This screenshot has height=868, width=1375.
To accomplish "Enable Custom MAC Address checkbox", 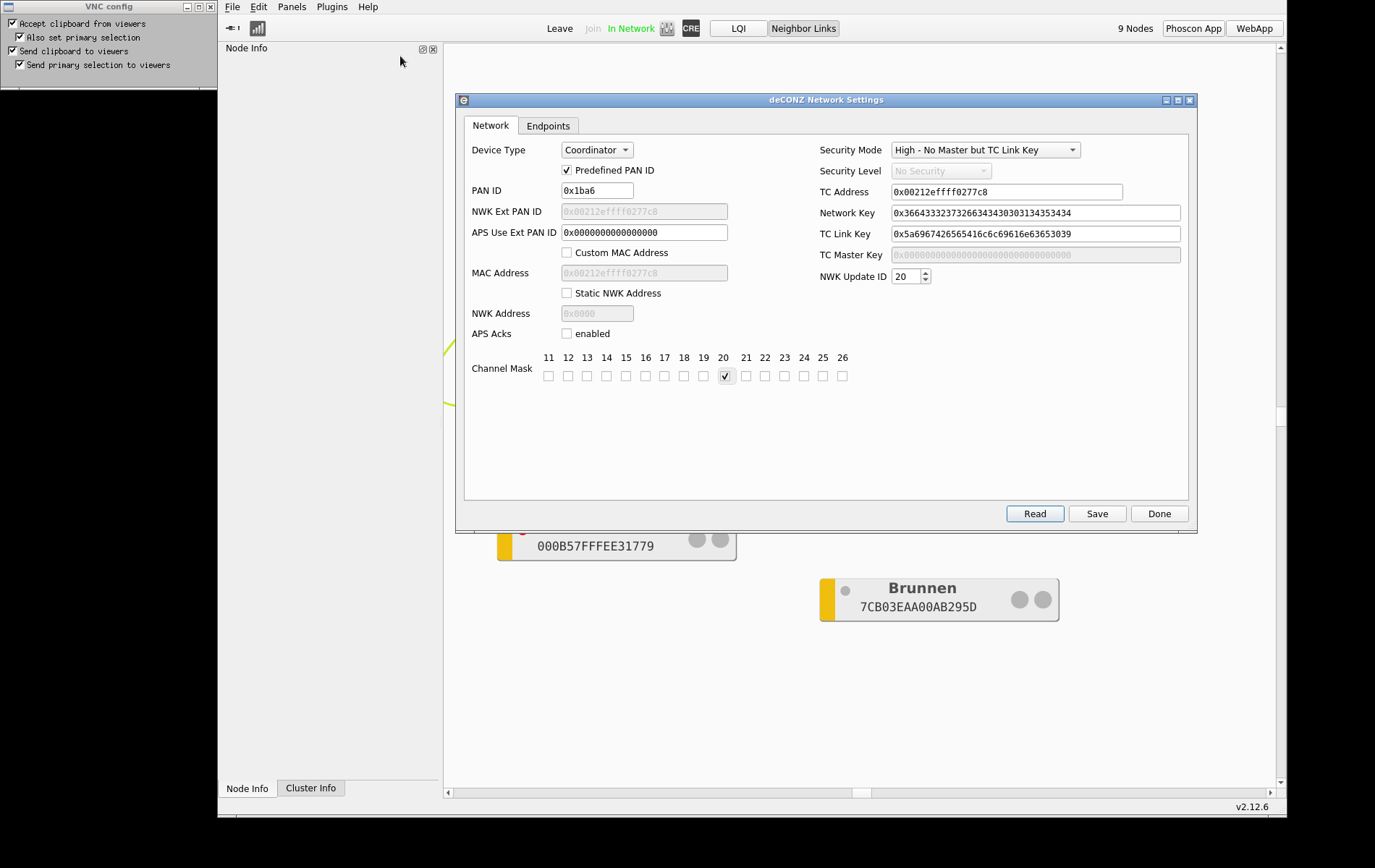I will tap(567, 253).
